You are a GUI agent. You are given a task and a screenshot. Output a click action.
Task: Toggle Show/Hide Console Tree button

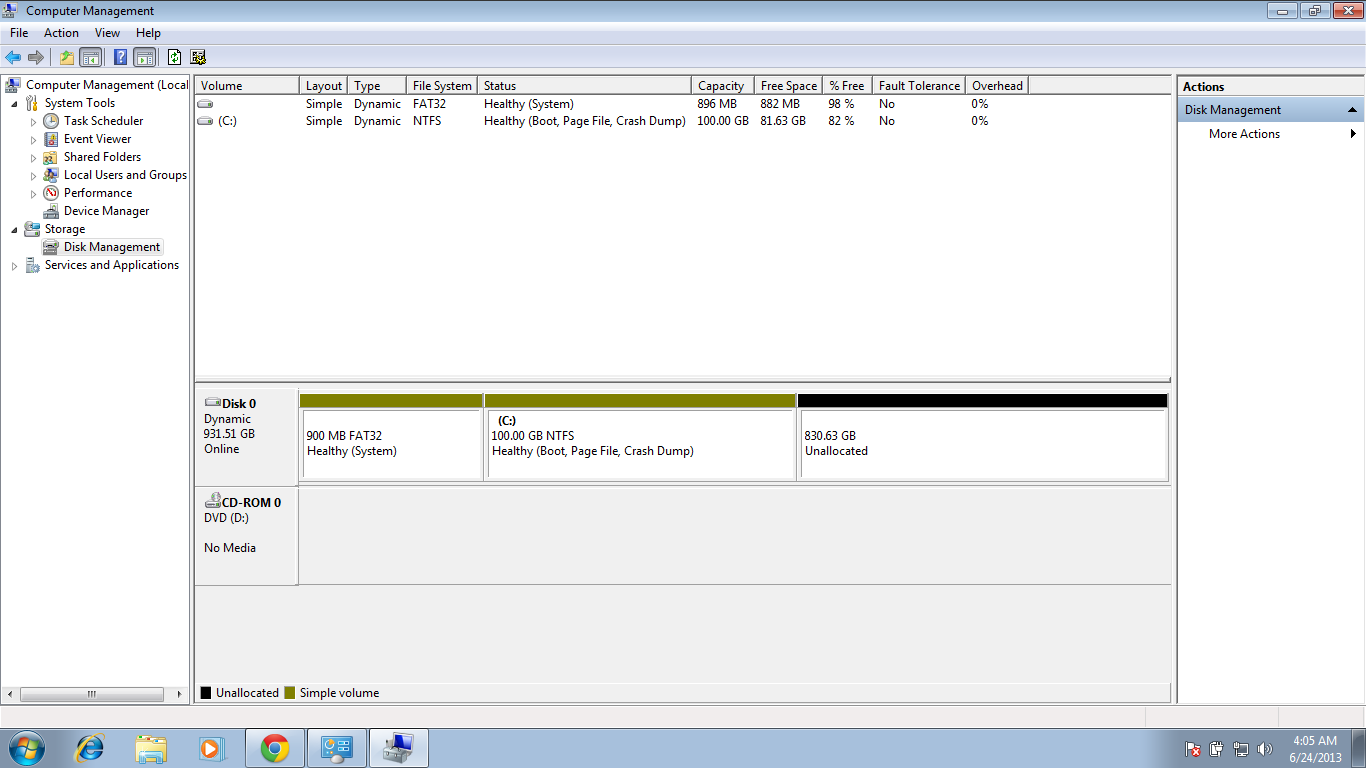(x=91, y=57)
